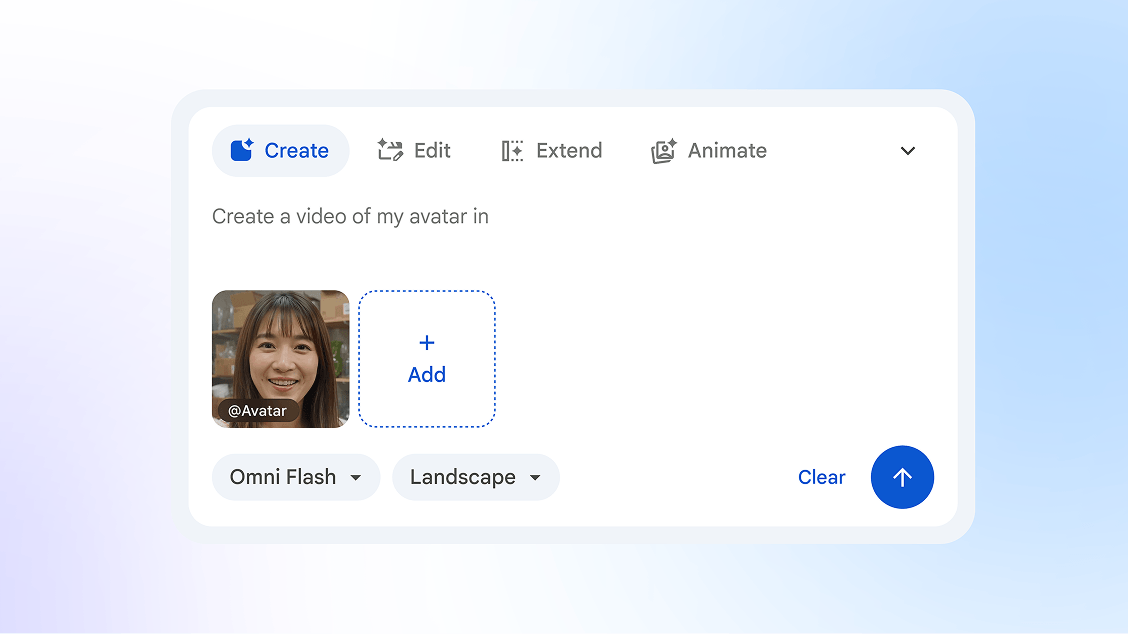Switch to the Edit tab
Screen dimensions: 1128x634
pyautogui.click(x=414, y=150)
